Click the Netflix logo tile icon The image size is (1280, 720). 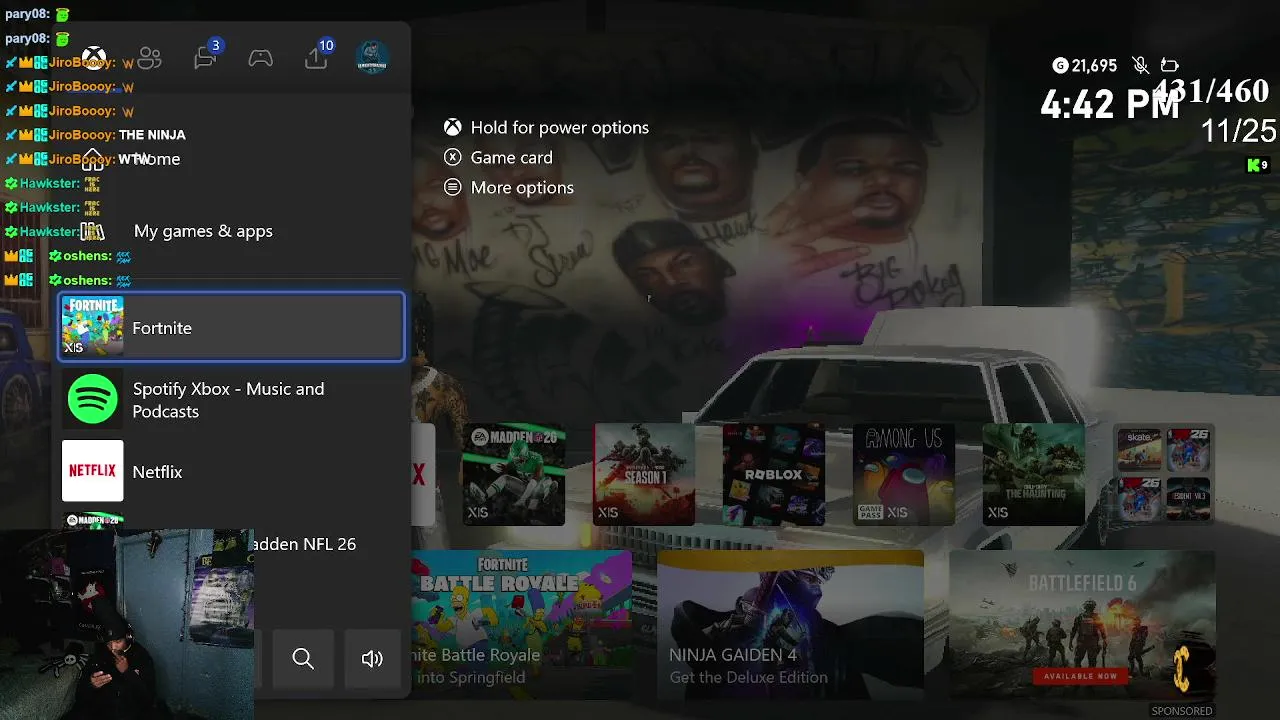pyautogui.click(x=93, y=471)
